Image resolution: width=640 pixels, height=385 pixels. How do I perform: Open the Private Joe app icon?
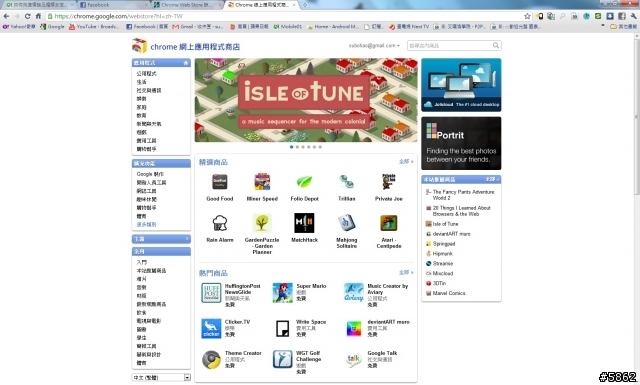point(389,182)
